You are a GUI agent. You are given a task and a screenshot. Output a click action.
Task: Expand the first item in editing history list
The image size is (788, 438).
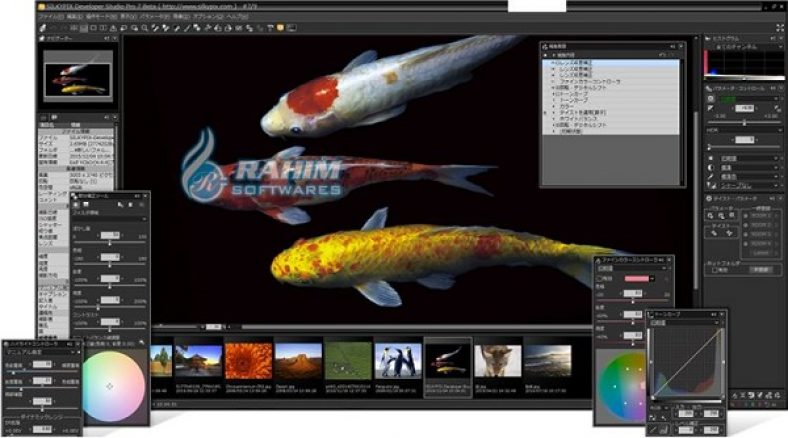(x=549, y=63)
